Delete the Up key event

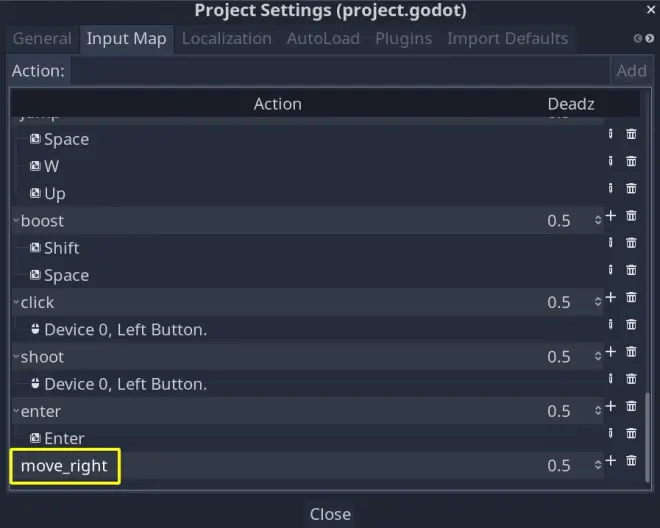[631, 188]
